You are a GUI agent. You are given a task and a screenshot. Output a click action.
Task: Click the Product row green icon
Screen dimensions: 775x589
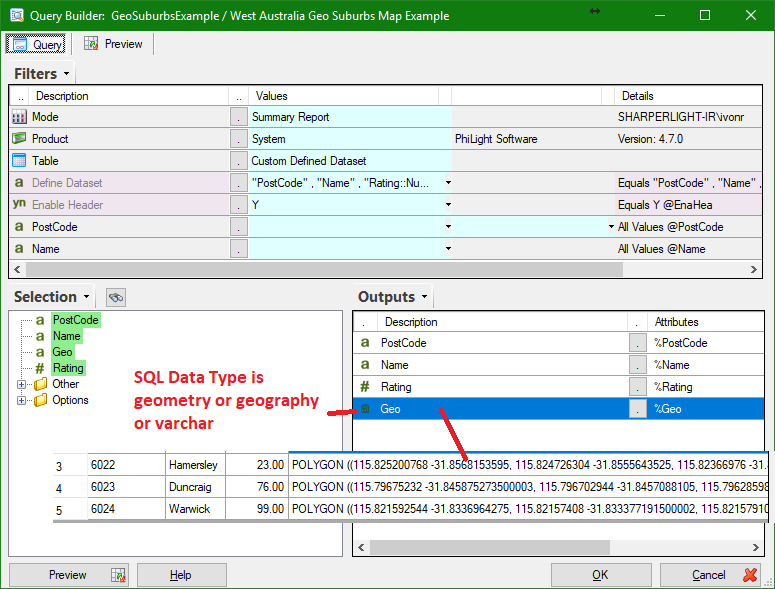(19, 138)
